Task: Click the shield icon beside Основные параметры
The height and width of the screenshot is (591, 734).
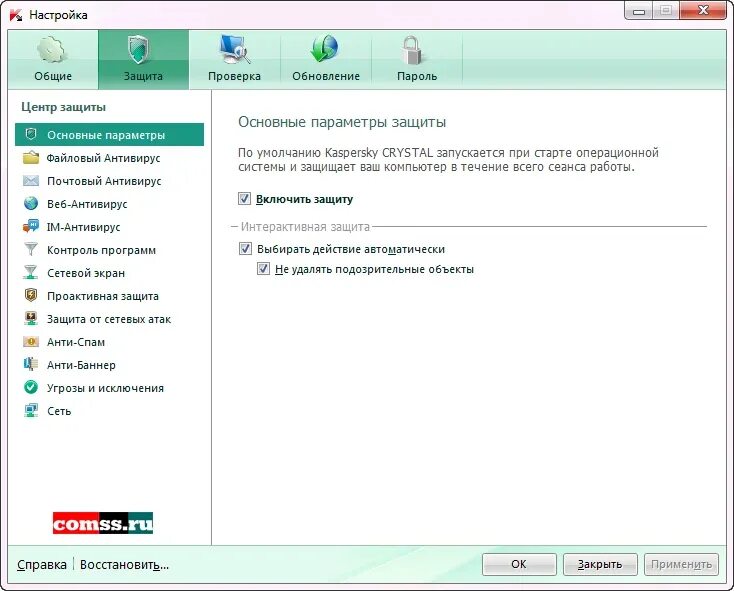Action: 31,134
